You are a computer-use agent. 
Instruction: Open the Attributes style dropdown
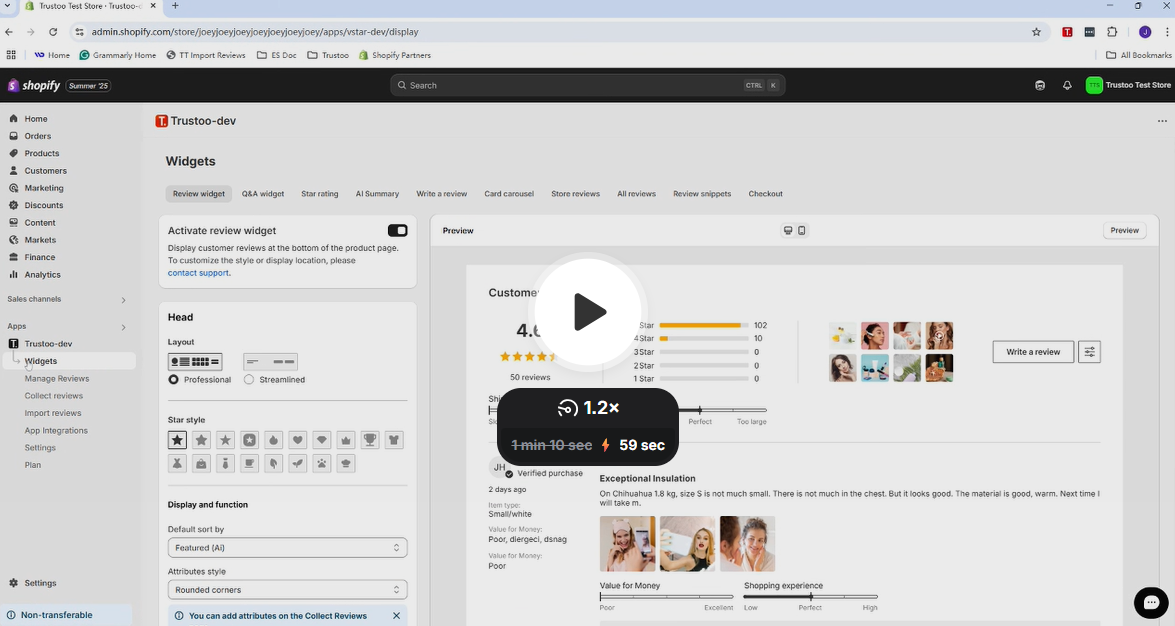pos(287,590)
